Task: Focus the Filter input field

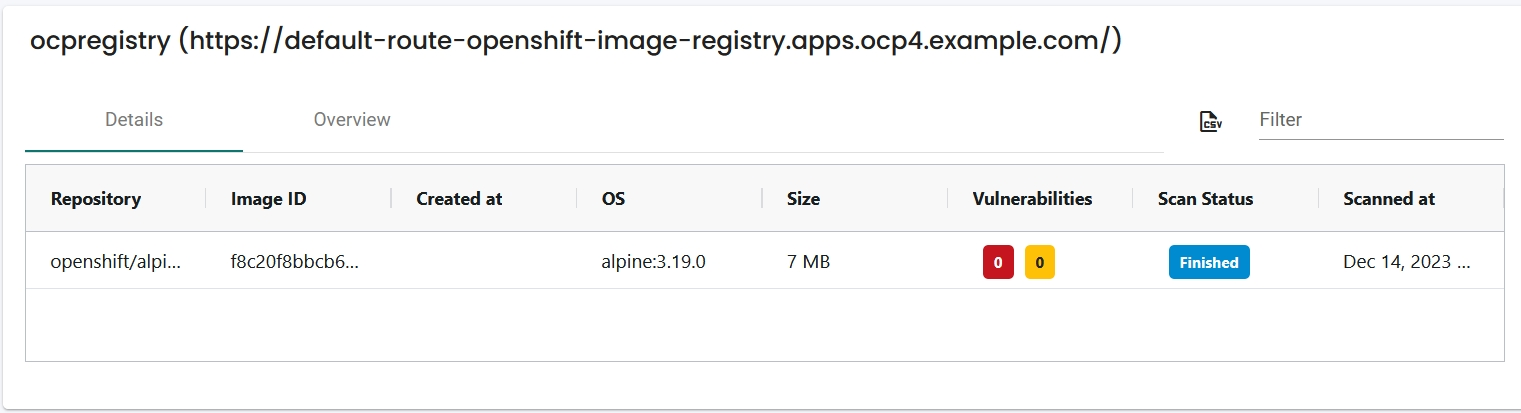Action: [1380, 120]
